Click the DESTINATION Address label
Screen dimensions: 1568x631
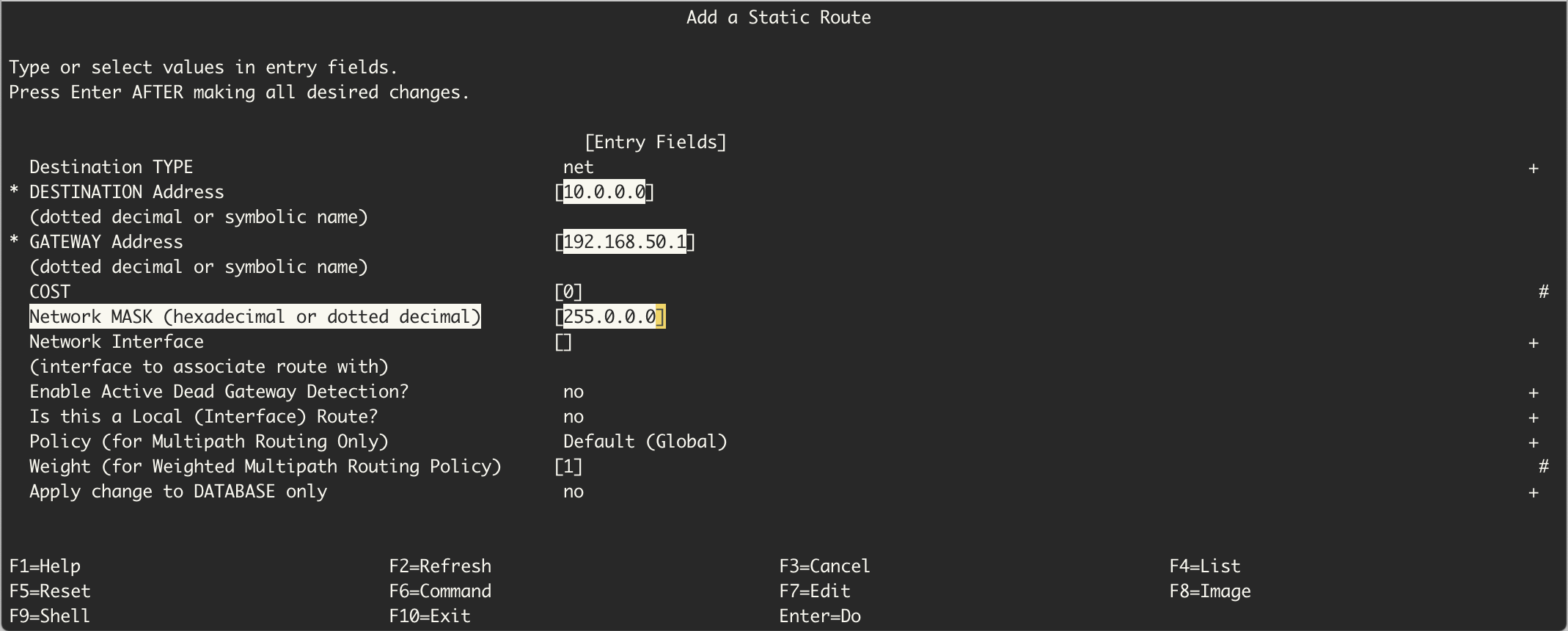127,192
